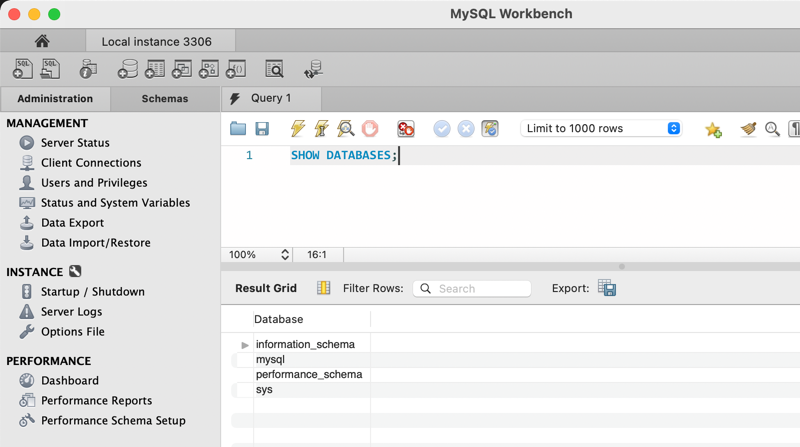The image size is (800, 447).
Task: Focus the Filter Rows search field
Action: [472, 288]
